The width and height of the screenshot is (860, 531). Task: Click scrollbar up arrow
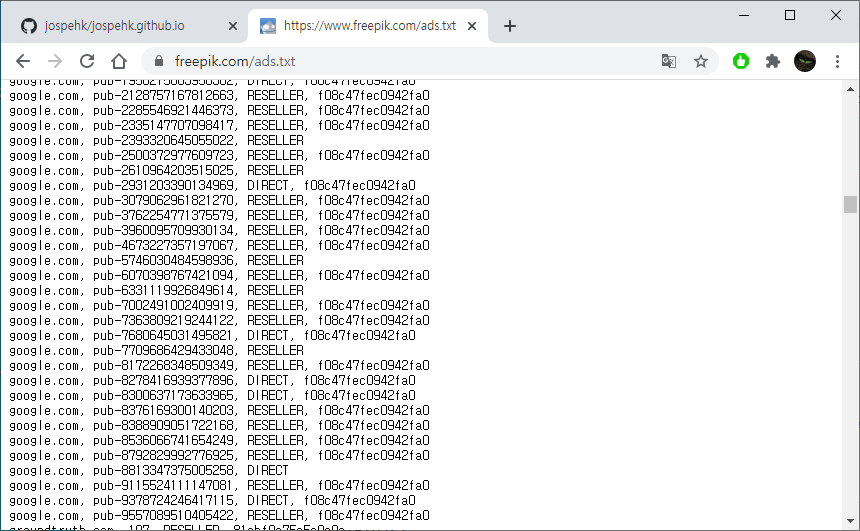pyautogui.click(x=850, y=88)
